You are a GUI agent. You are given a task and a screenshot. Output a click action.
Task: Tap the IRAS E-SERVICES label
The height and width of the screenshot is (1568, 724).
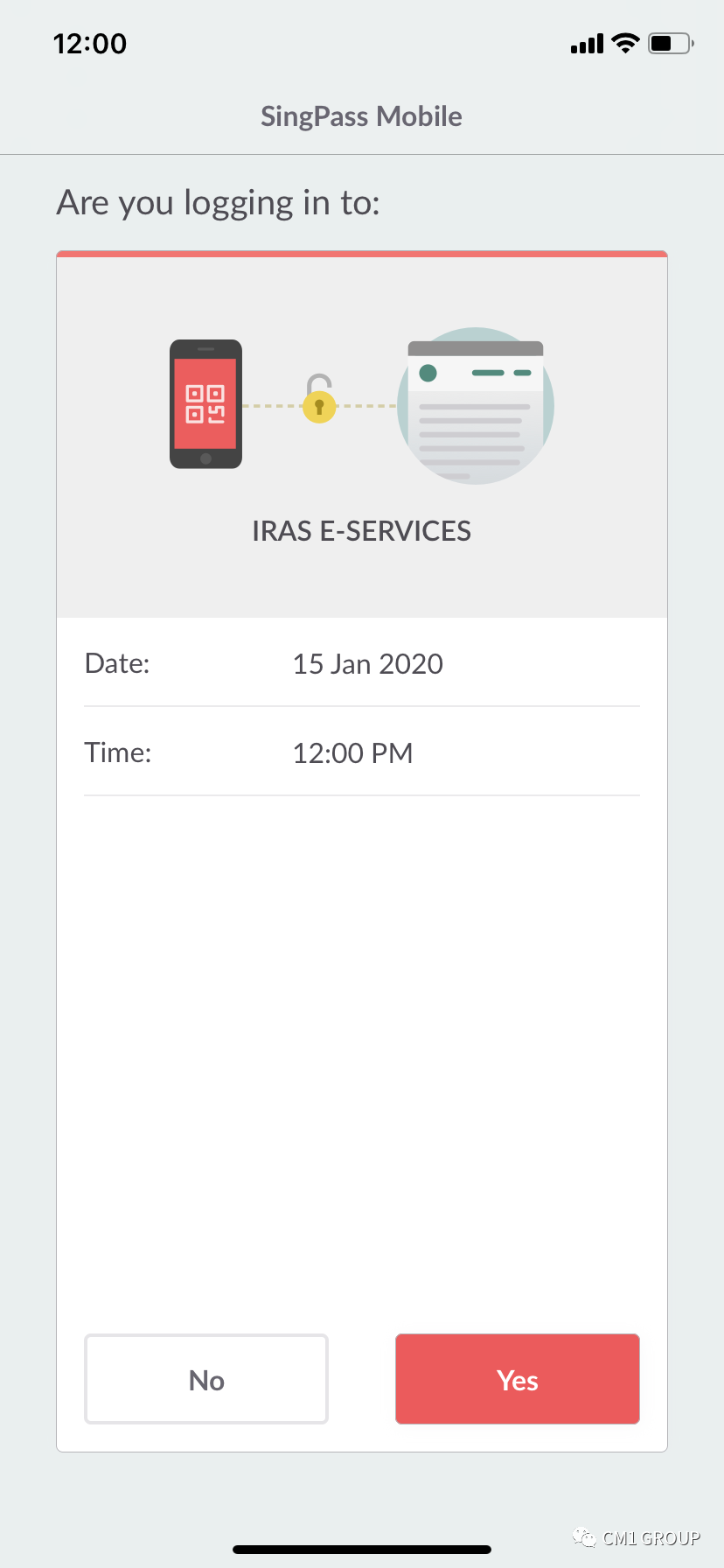(361, 531)
